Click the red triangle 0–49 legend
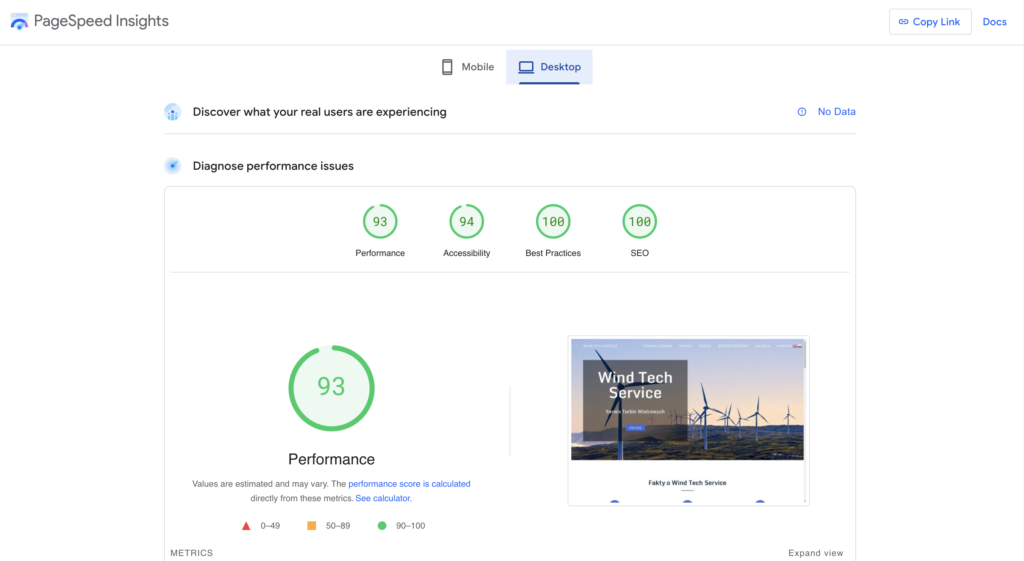This screenshot has width=1024, height=561. coord(246,525)
